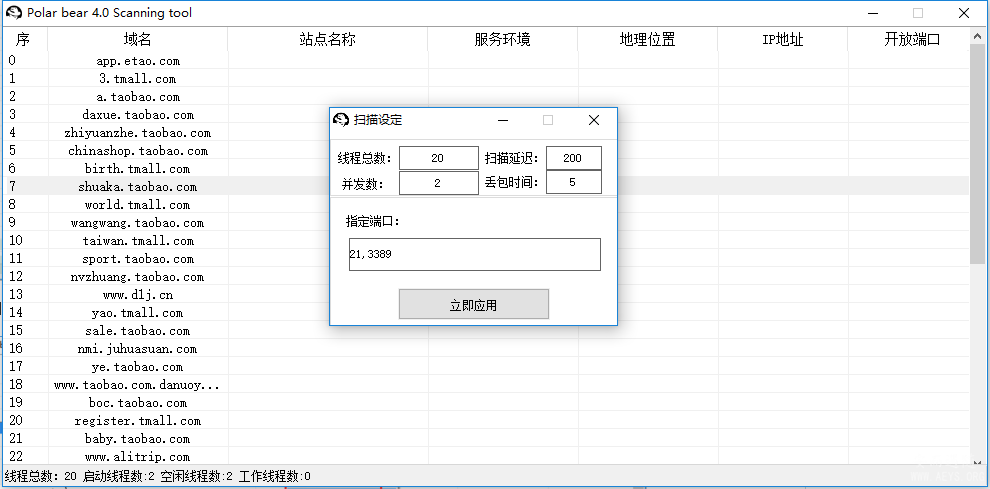Click the bear icon in 扫描设定 dialog title

(x=341, y=120)
